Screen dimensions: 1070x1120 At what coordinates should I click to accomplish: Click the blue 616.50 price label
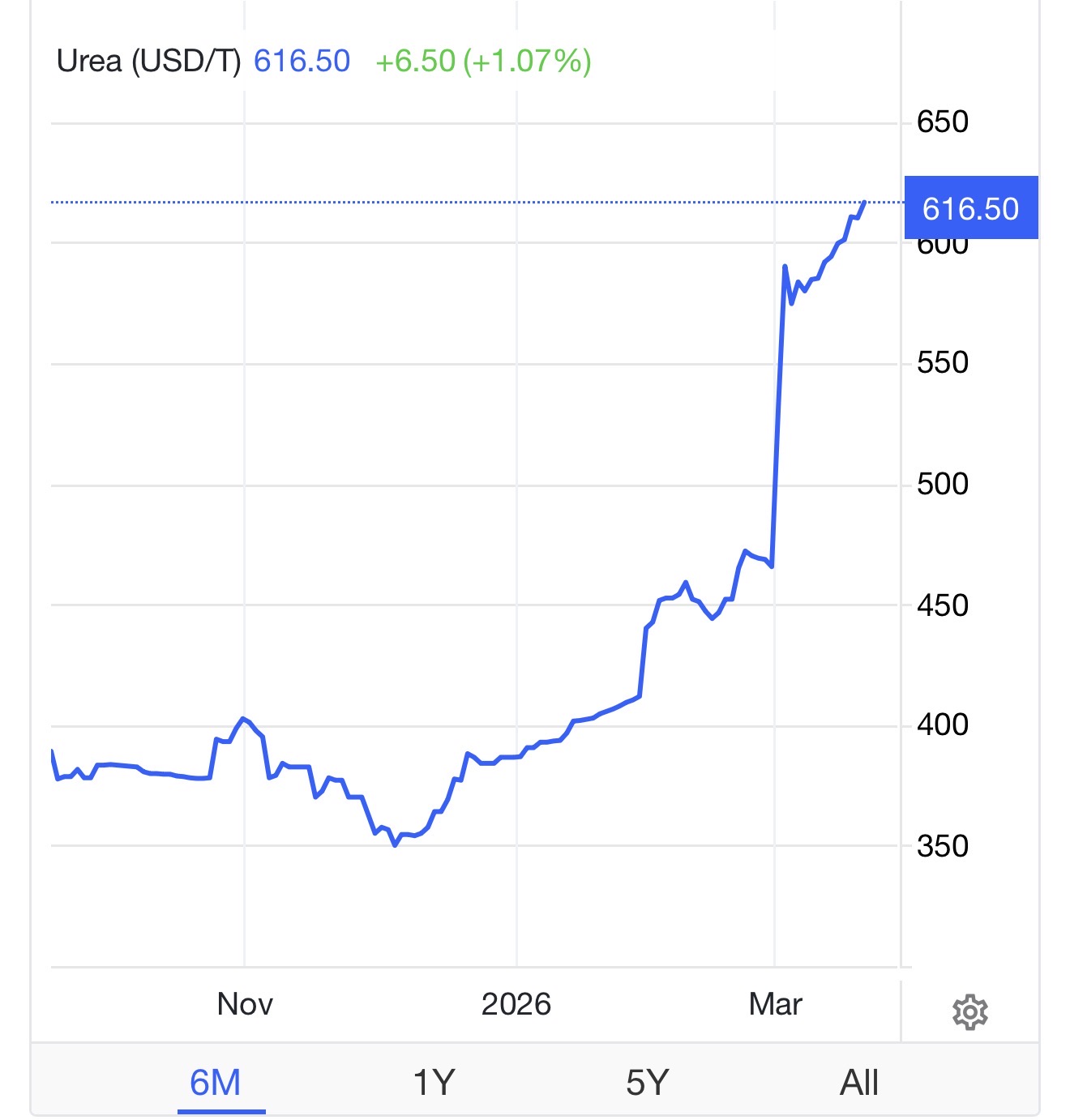(x=970, y=208)
